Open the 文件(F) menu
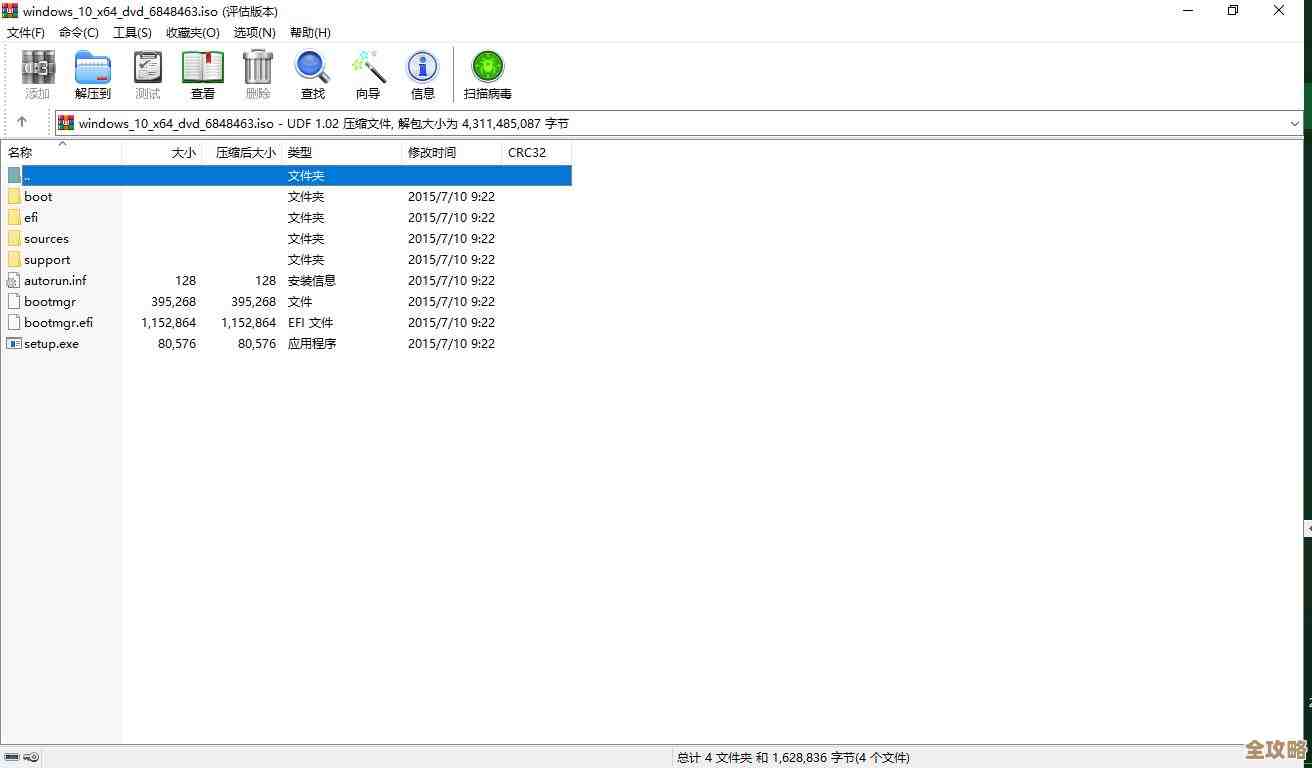Screen dimensions: 1312x768 click(x=26, y=32)
